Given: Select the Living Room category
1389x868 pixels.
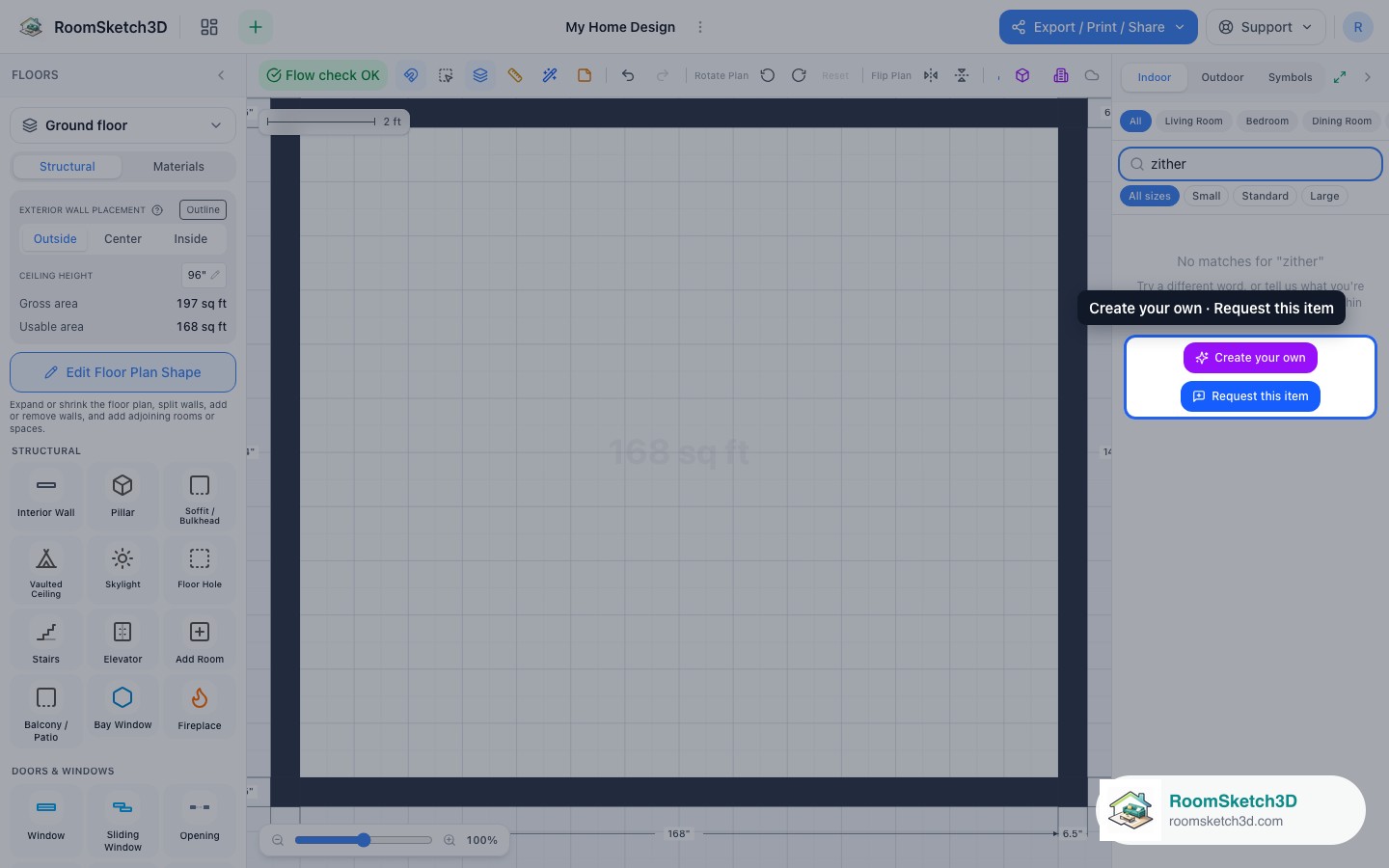Looking at the screenshot, I should (1193, 122).
